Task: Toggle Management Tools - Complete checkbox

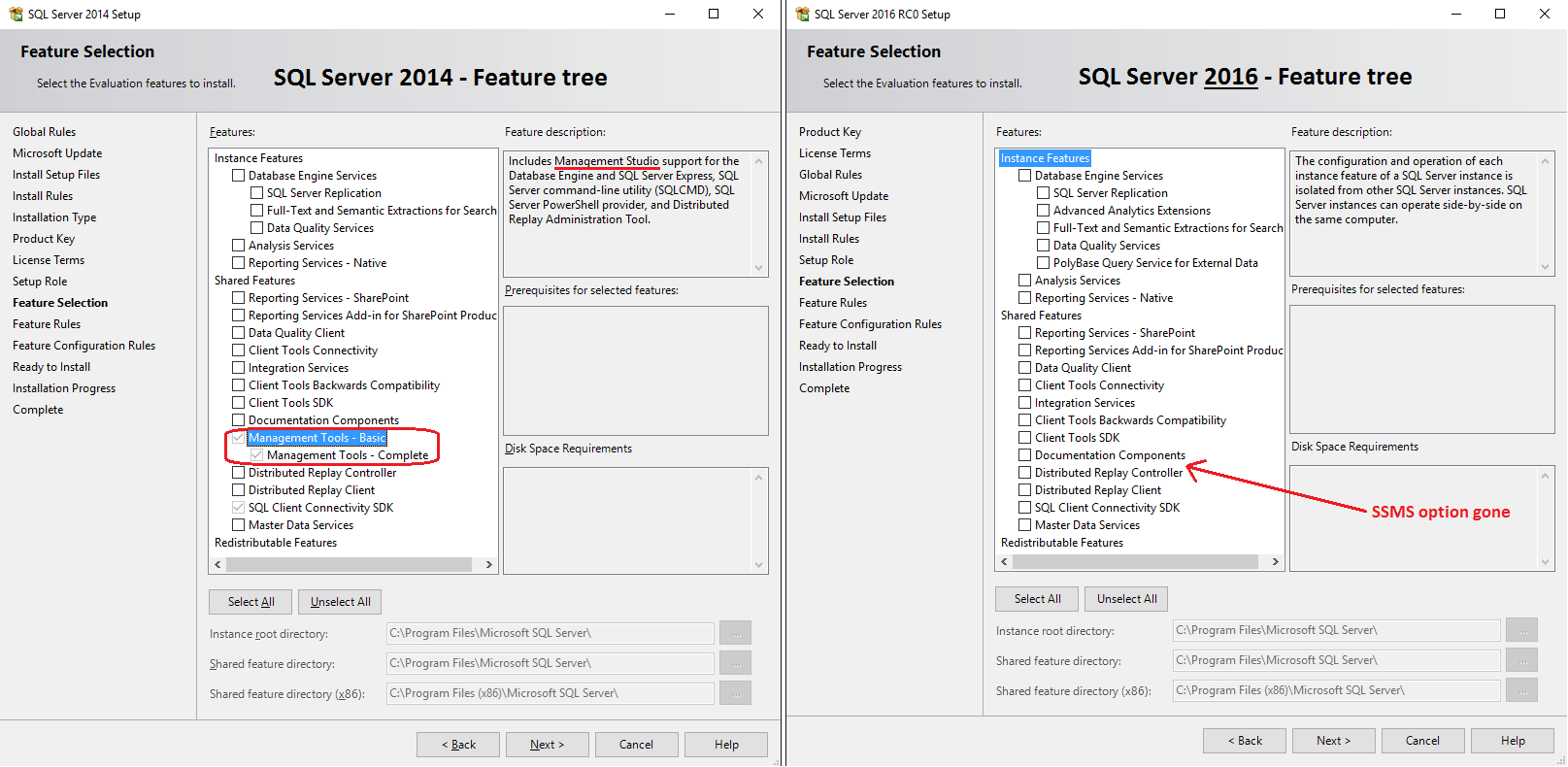Action: 256,455
